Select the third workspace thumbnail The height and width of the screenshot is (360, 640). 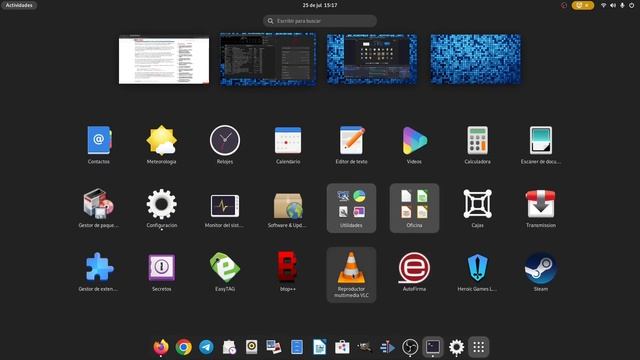click(372, 60)
